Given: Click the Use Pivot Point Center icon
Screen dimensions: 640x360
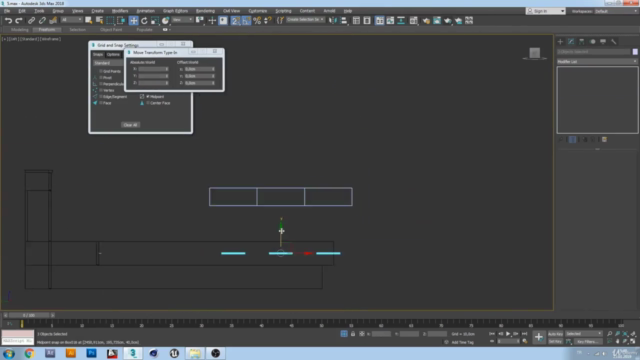Looking at the screenshot, I should point(200,20).
